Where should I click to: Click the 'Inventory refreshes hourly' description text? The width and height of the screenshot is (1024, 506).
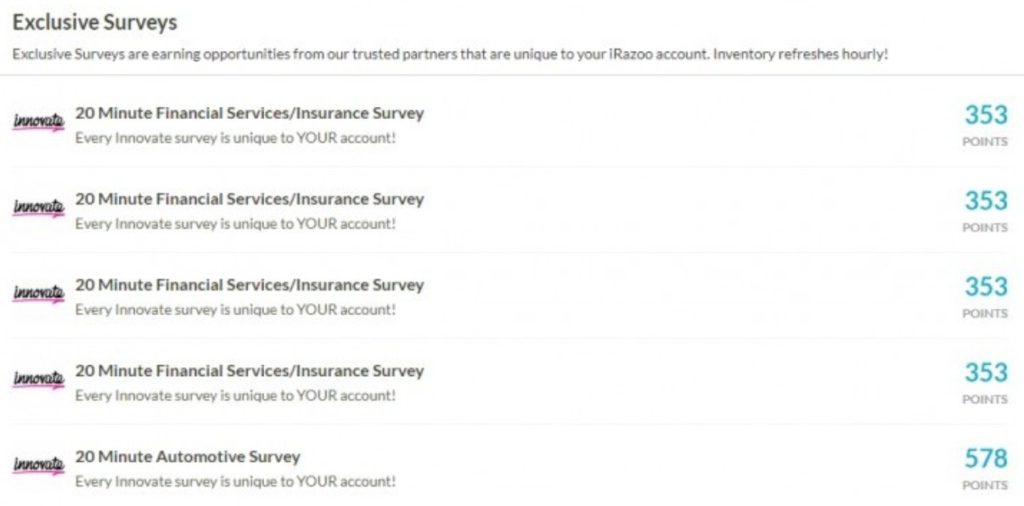(801, 54)
